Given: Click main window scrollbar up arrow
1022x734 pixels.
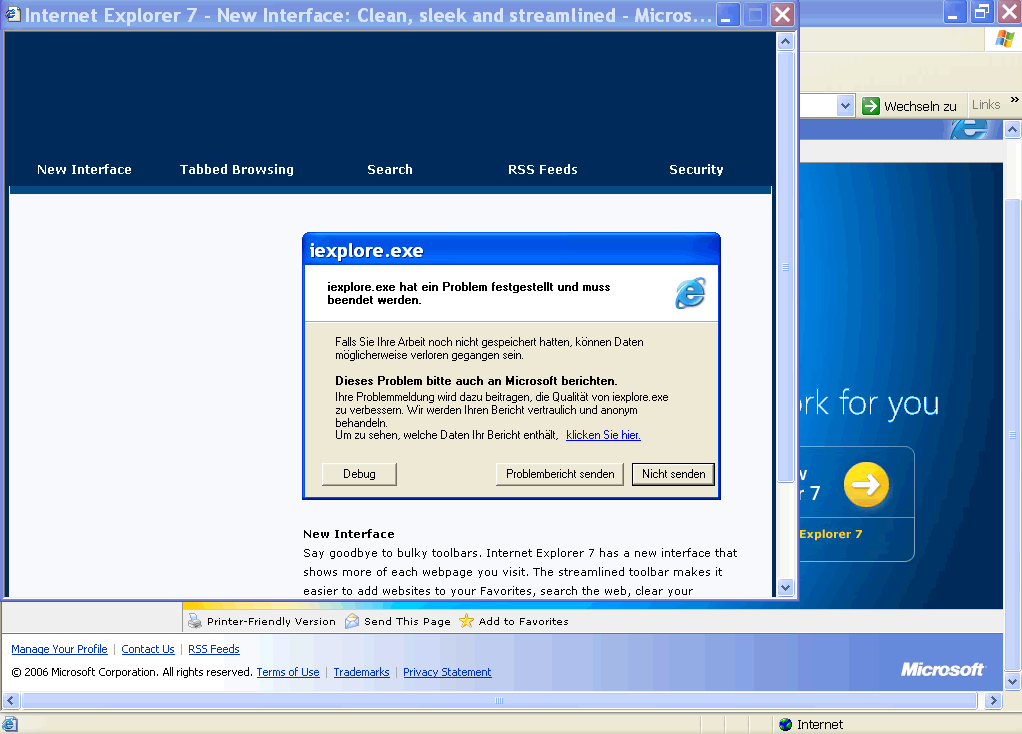Looking at the screenshot, I should [x=1012, y=129].
